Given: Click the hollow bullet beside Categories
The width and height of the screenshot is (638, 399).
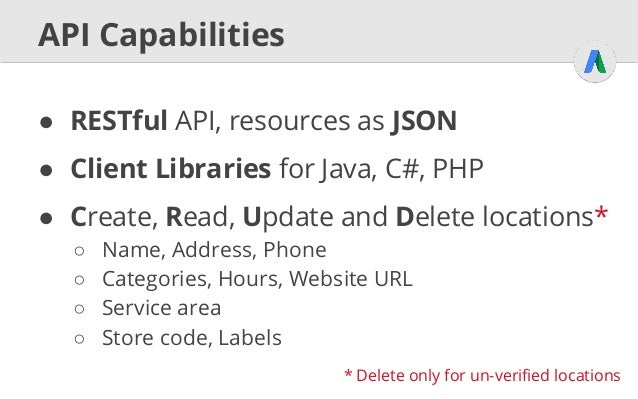Looking at the screenshot, I should click(80, 280).
